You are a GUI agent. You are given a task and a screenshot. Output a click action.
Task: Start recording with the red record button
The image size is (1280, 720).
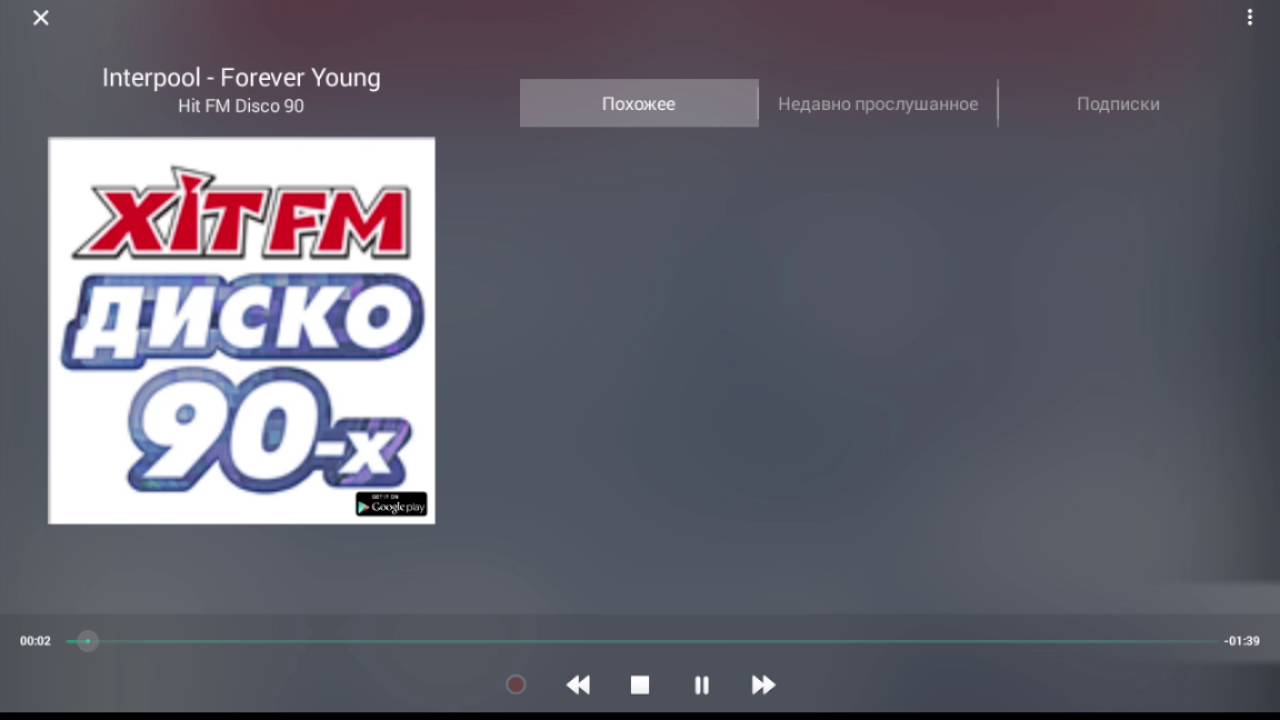516,685
